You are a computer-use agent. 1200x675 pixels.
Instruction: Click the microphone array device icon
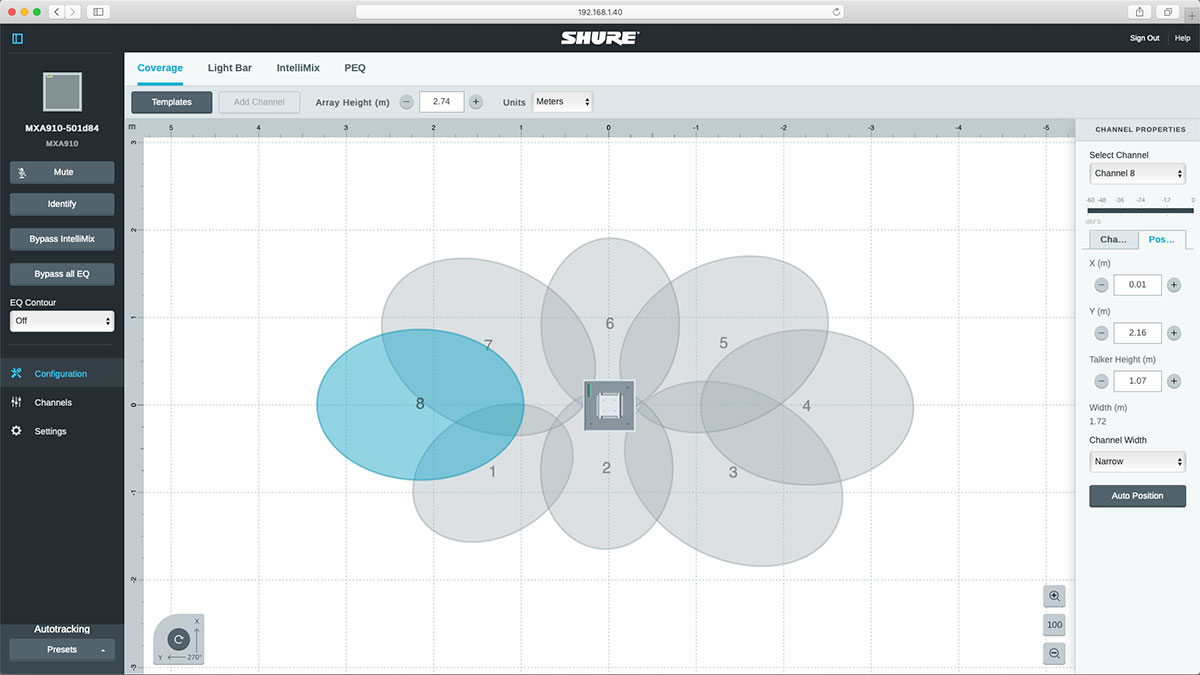coord(609,405)
